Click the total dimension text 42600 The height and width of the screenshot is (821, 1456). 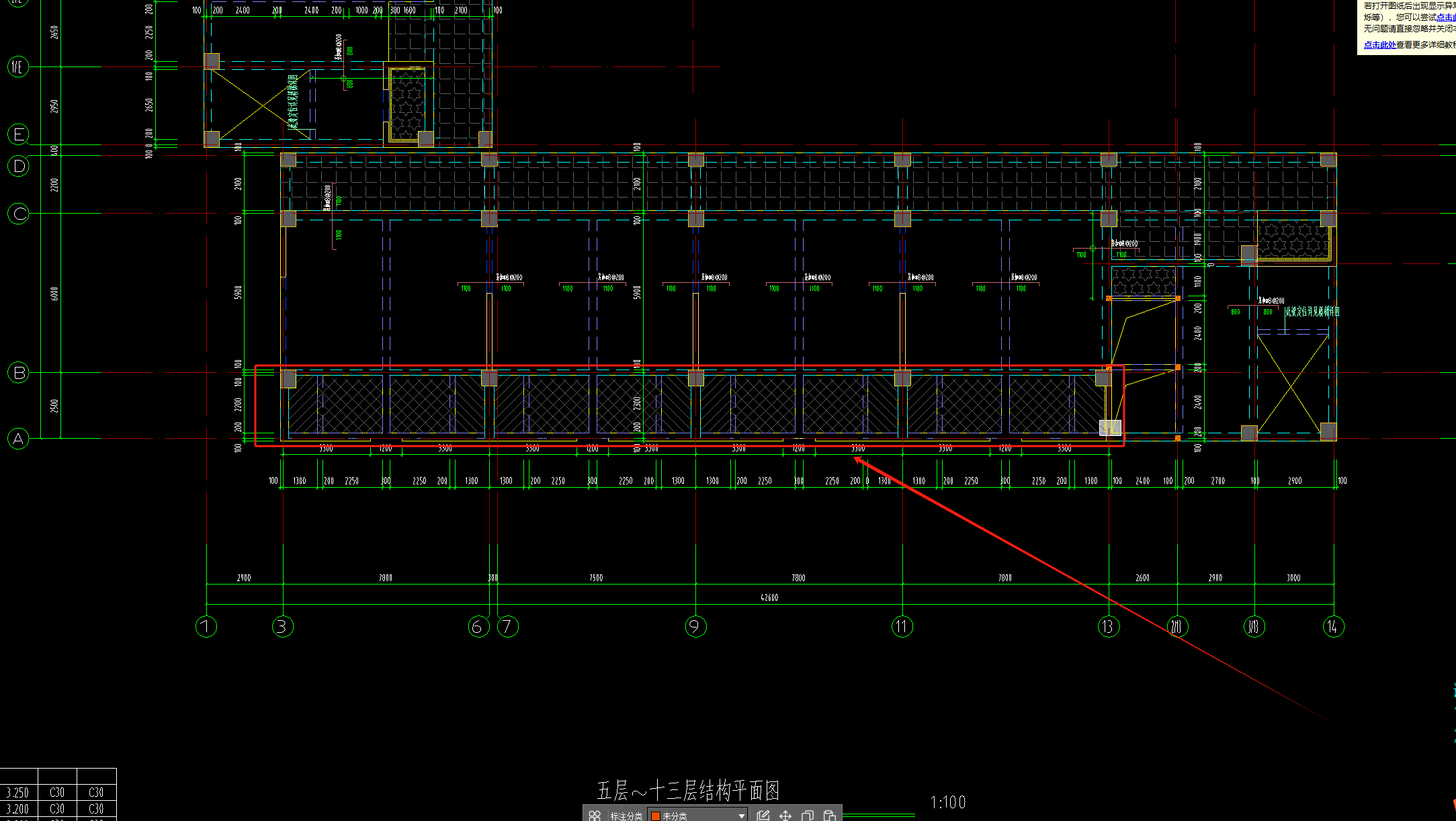[x=769, y=597]
